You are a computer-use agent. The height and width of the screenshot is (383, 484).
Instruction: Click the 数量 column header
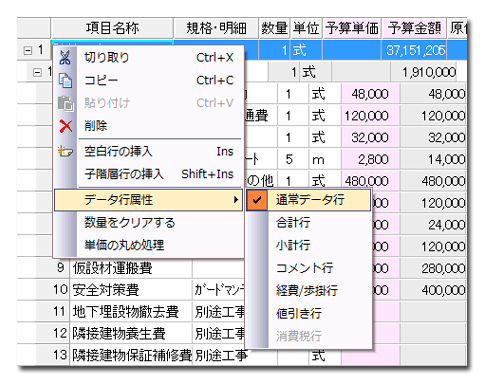274,28
